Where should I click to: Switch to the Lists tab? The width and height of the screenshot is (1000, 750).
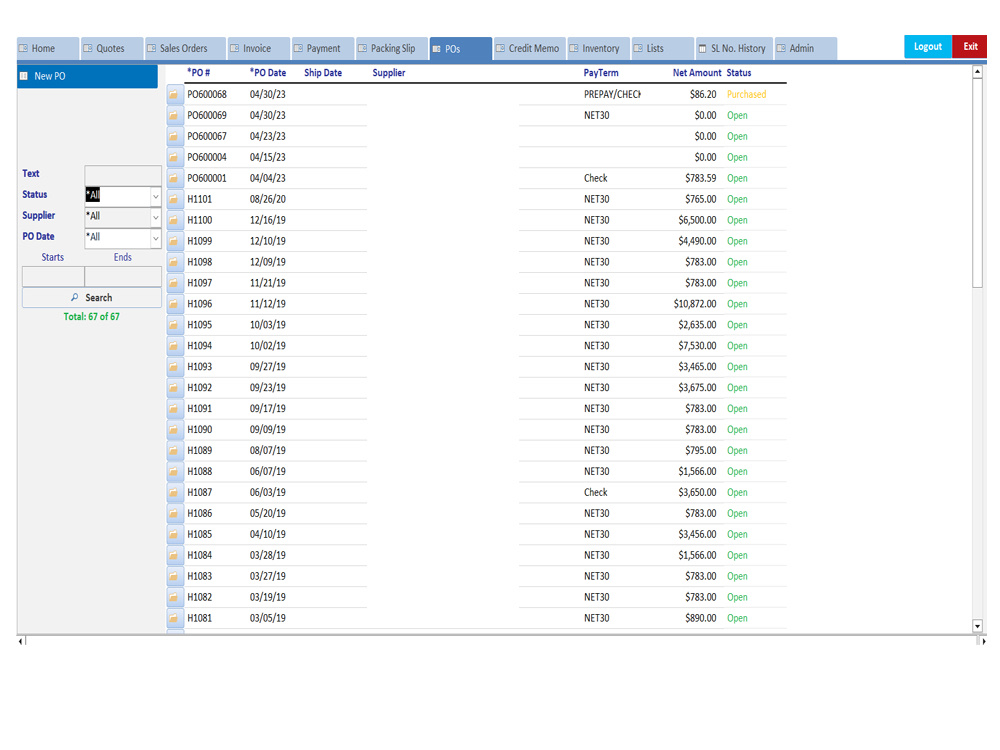coord(663,48)
